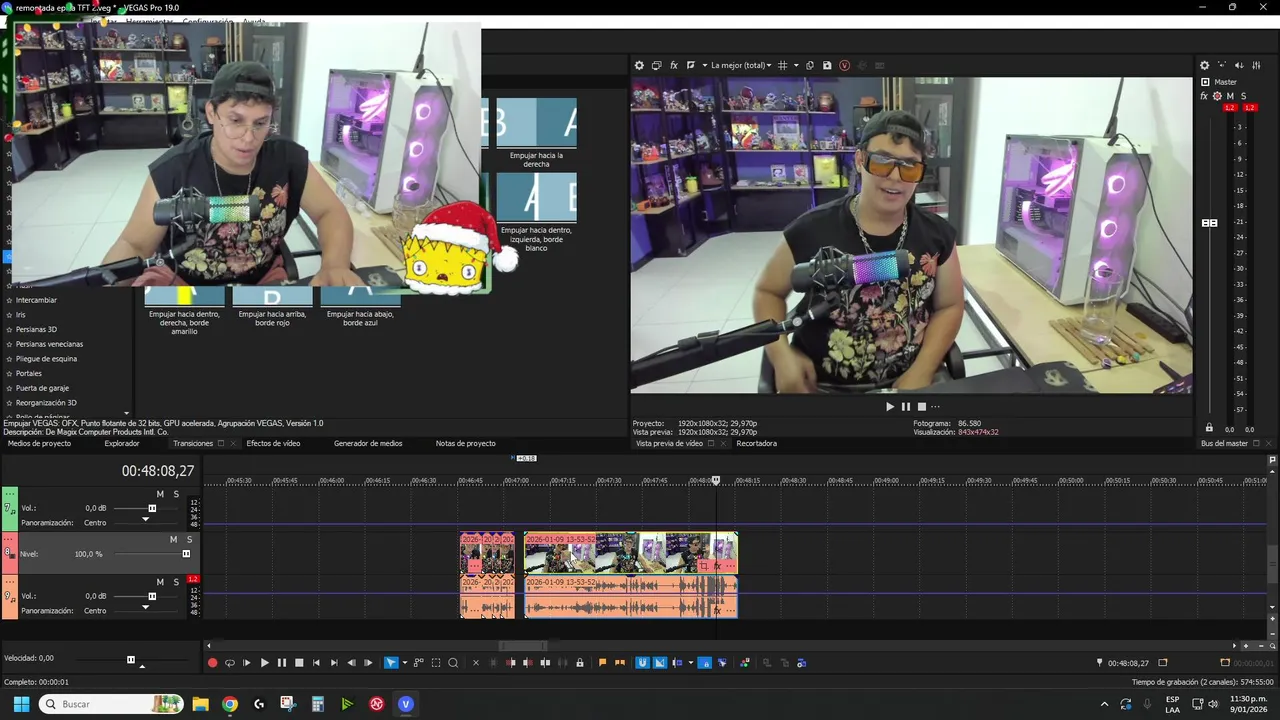Click the timeline Record button
Image resolution: width=1280 pixels, height=720 pixels.
212,662
